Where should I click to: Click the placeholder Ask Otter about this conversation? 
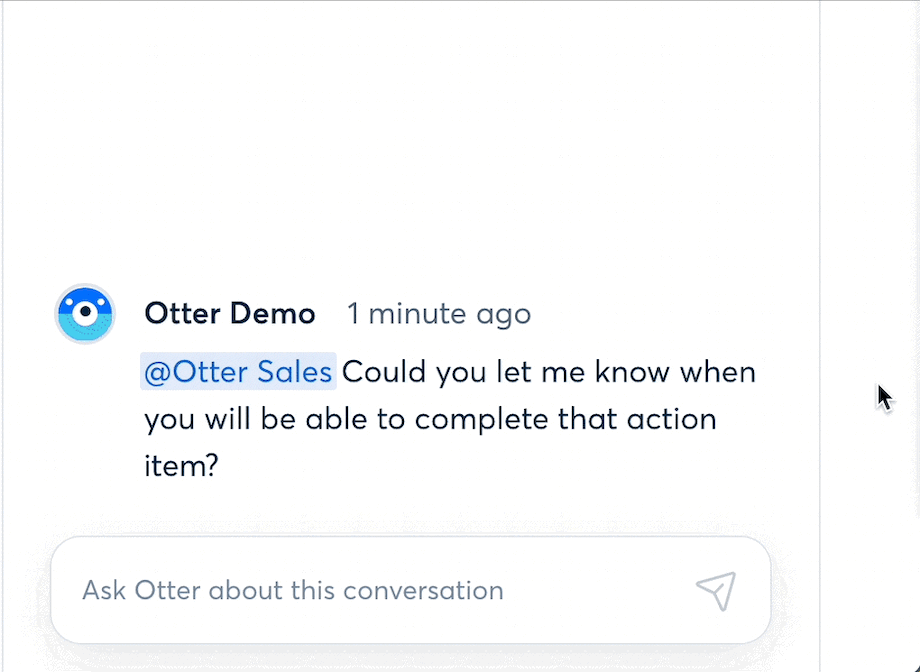point(293,590)
